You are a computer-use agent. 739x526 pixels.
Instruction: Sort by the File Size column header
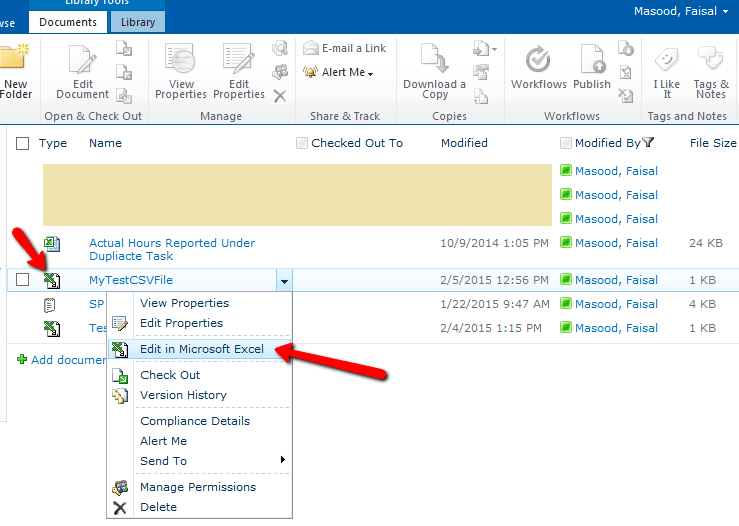point(713,143)
